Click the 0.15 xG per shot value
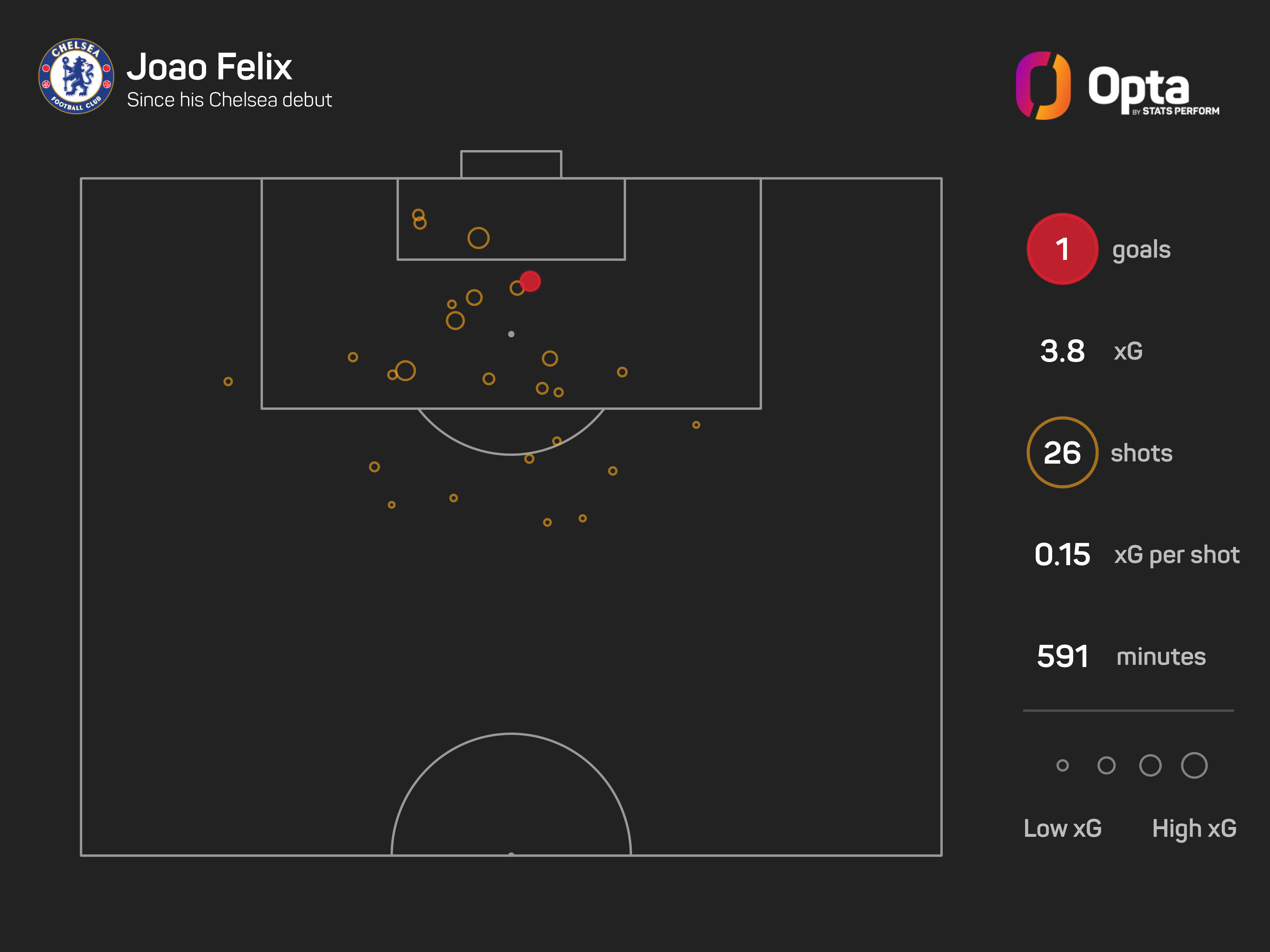This screenshot has width=1270, height=952. 1062,555
